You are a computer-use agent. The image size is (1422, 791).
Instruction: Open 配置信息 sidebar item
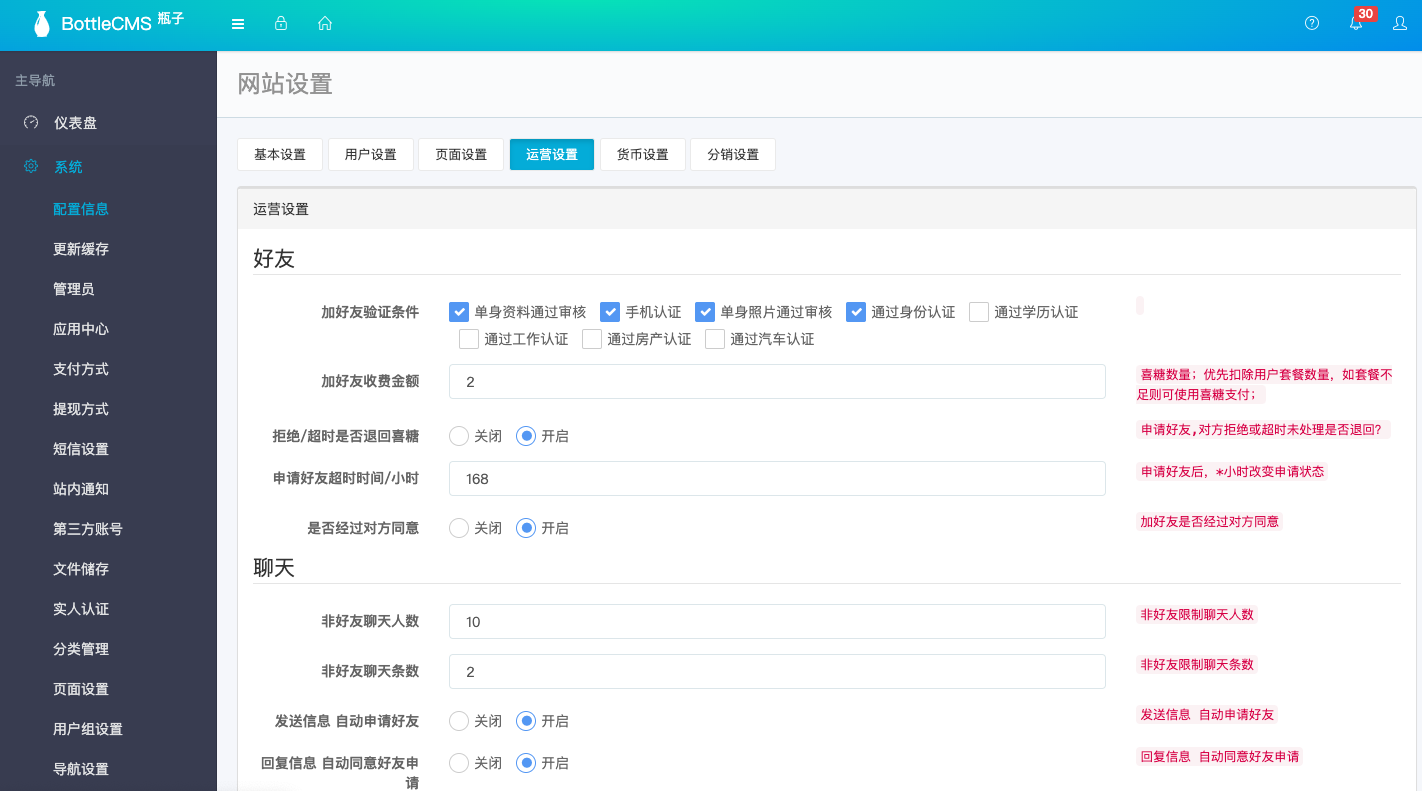(x=81, y=209)
